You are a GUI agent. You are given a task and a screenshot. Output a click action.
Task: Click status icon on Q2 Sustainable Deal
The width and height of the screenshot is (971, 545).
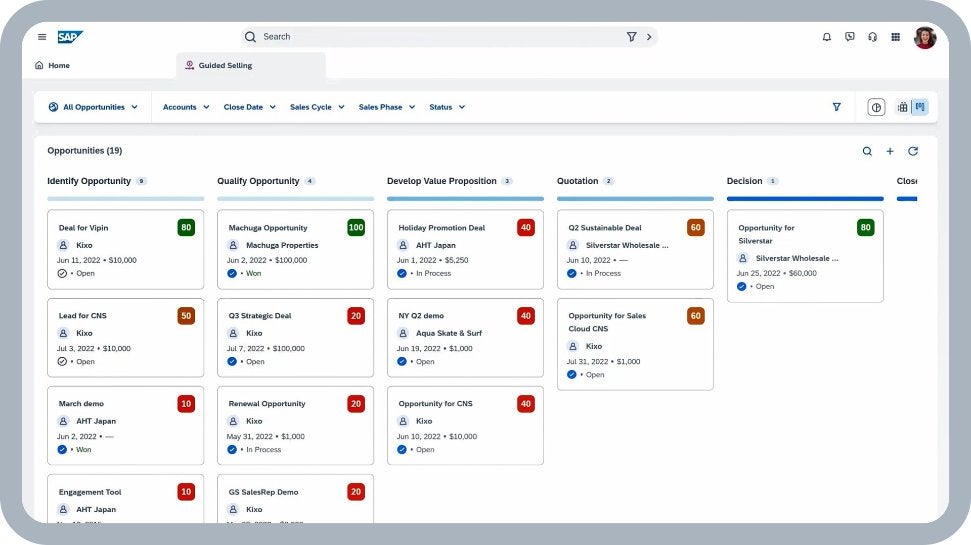pyautogui.click(x=572, y=273)
